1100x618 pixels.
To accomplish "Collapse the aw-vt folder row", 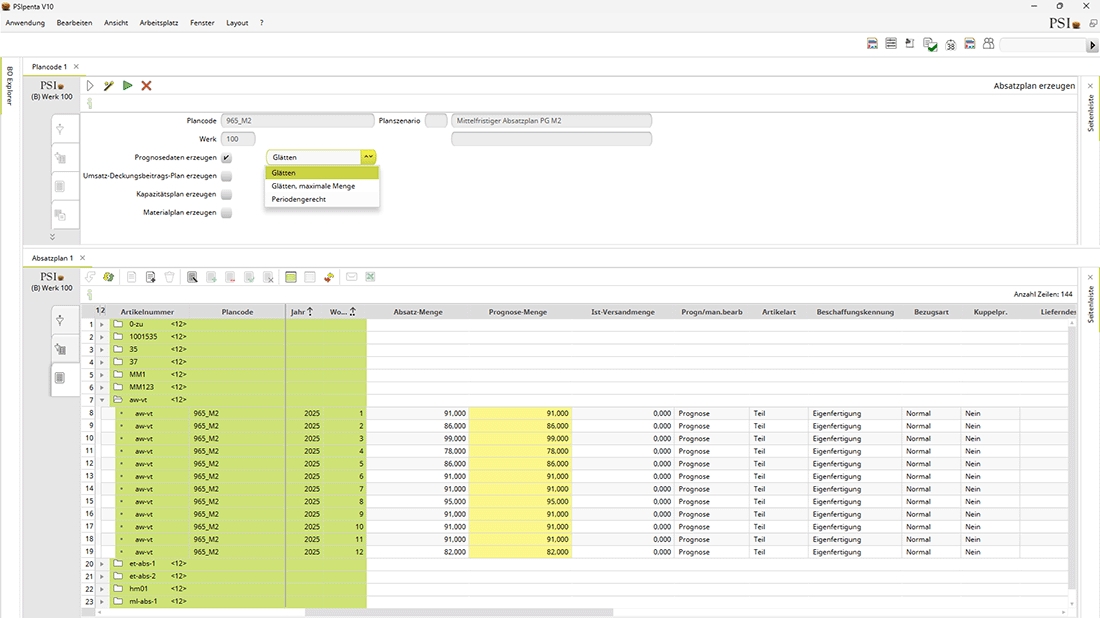I will (x=102, y=400).
